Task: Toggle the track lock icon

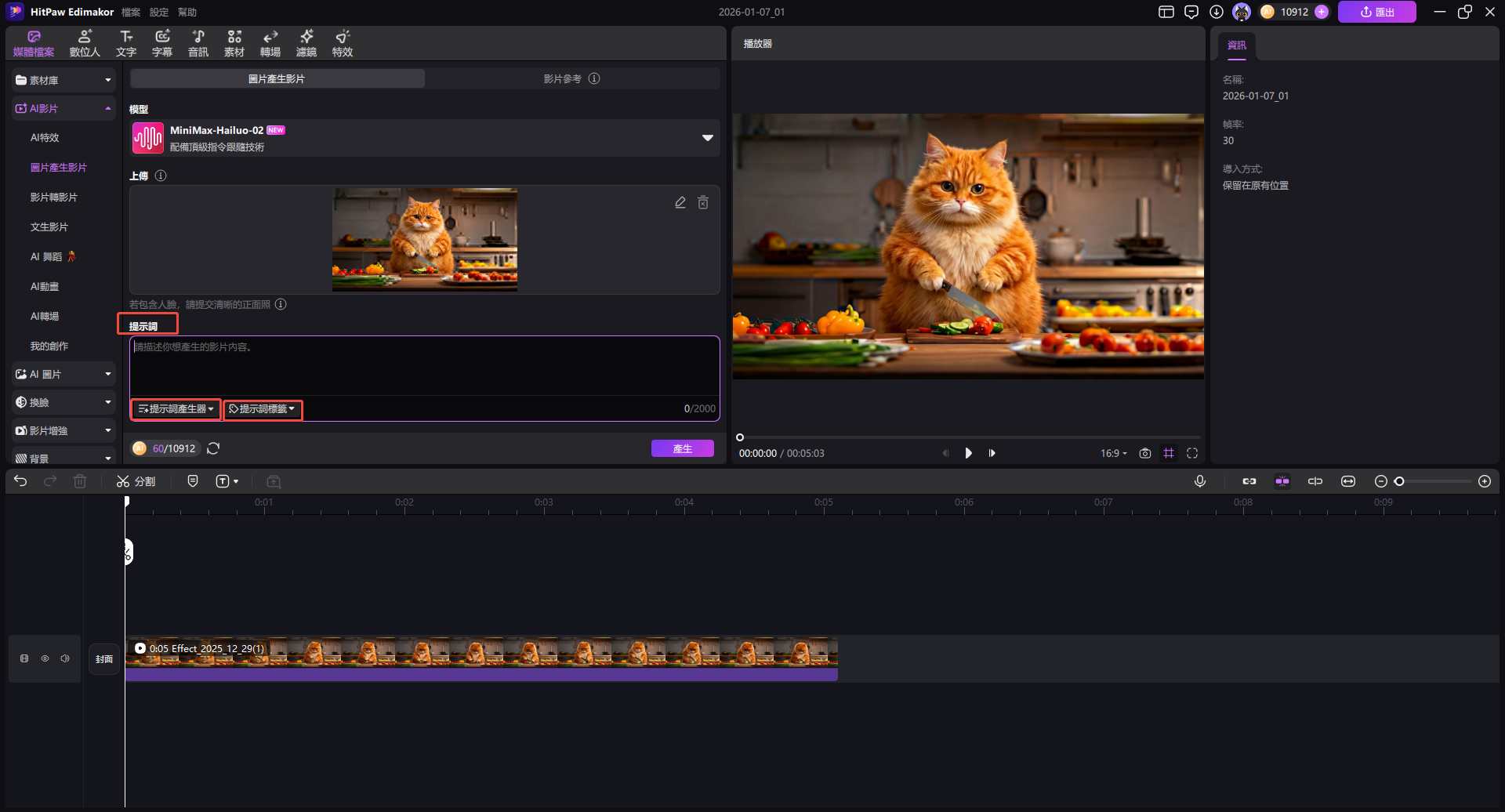Action: point(24,658)
